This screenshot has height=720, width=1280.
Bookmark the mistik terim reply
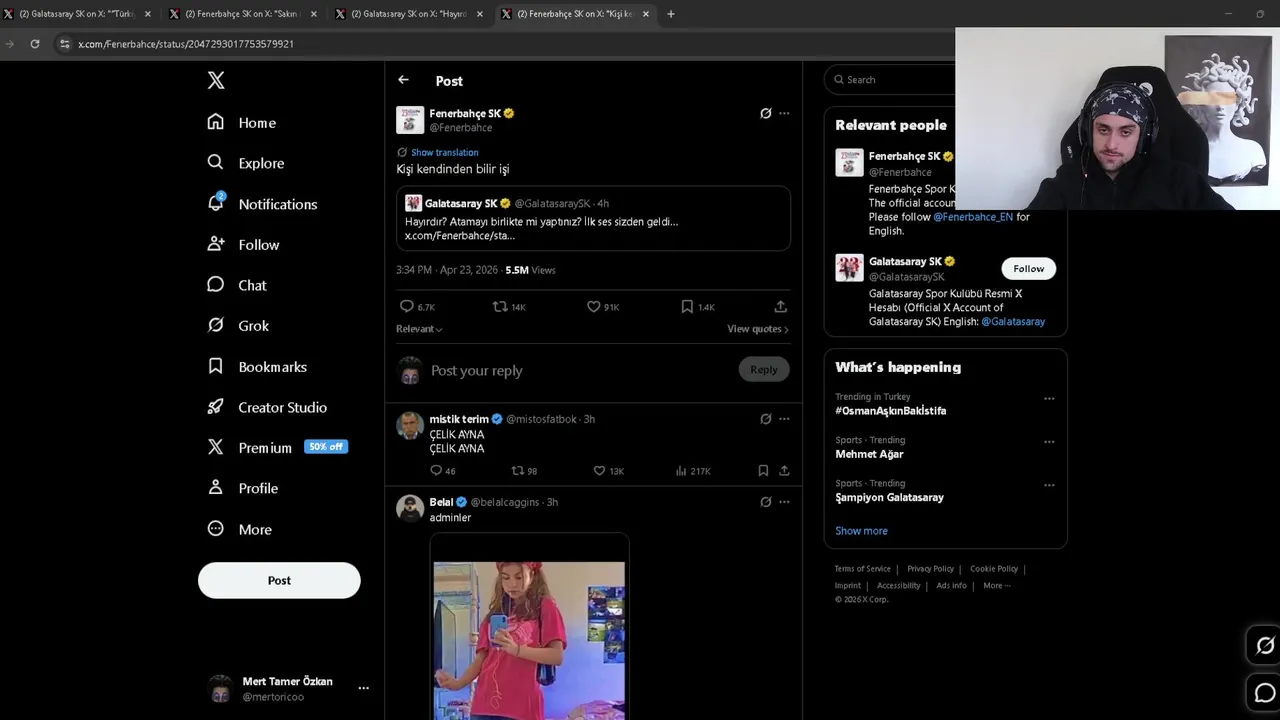tap(763, 471)
